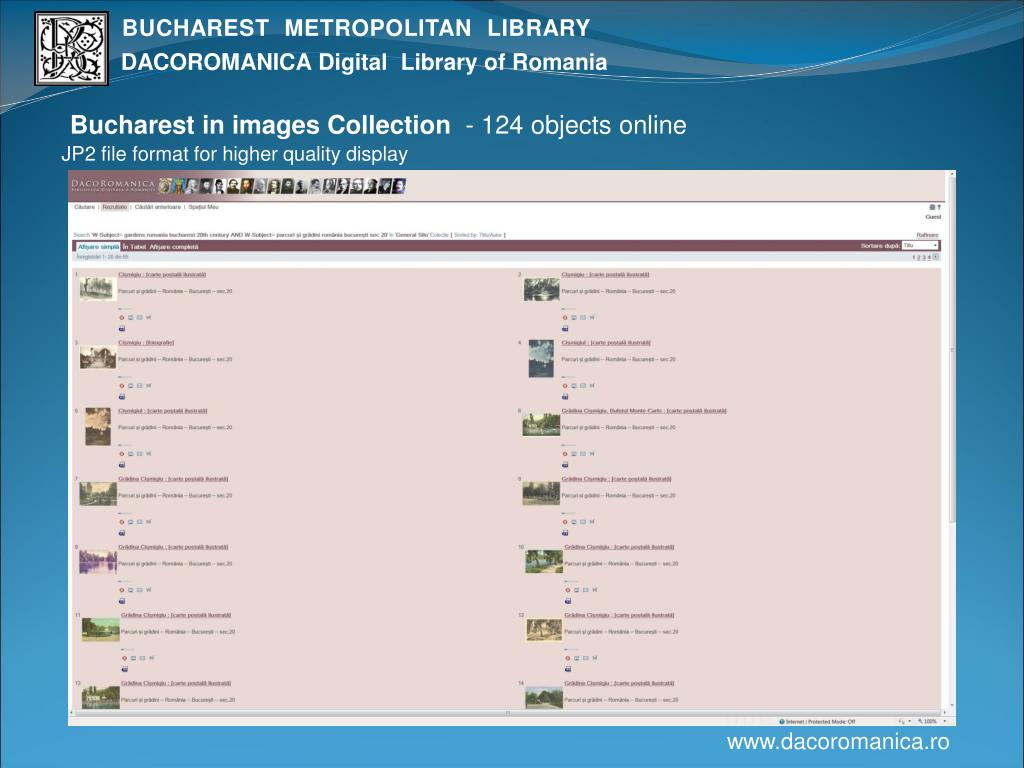Screen dimensions: 1024x768
Task: Click the red circle icon in result 1
Action: [121, 317]
